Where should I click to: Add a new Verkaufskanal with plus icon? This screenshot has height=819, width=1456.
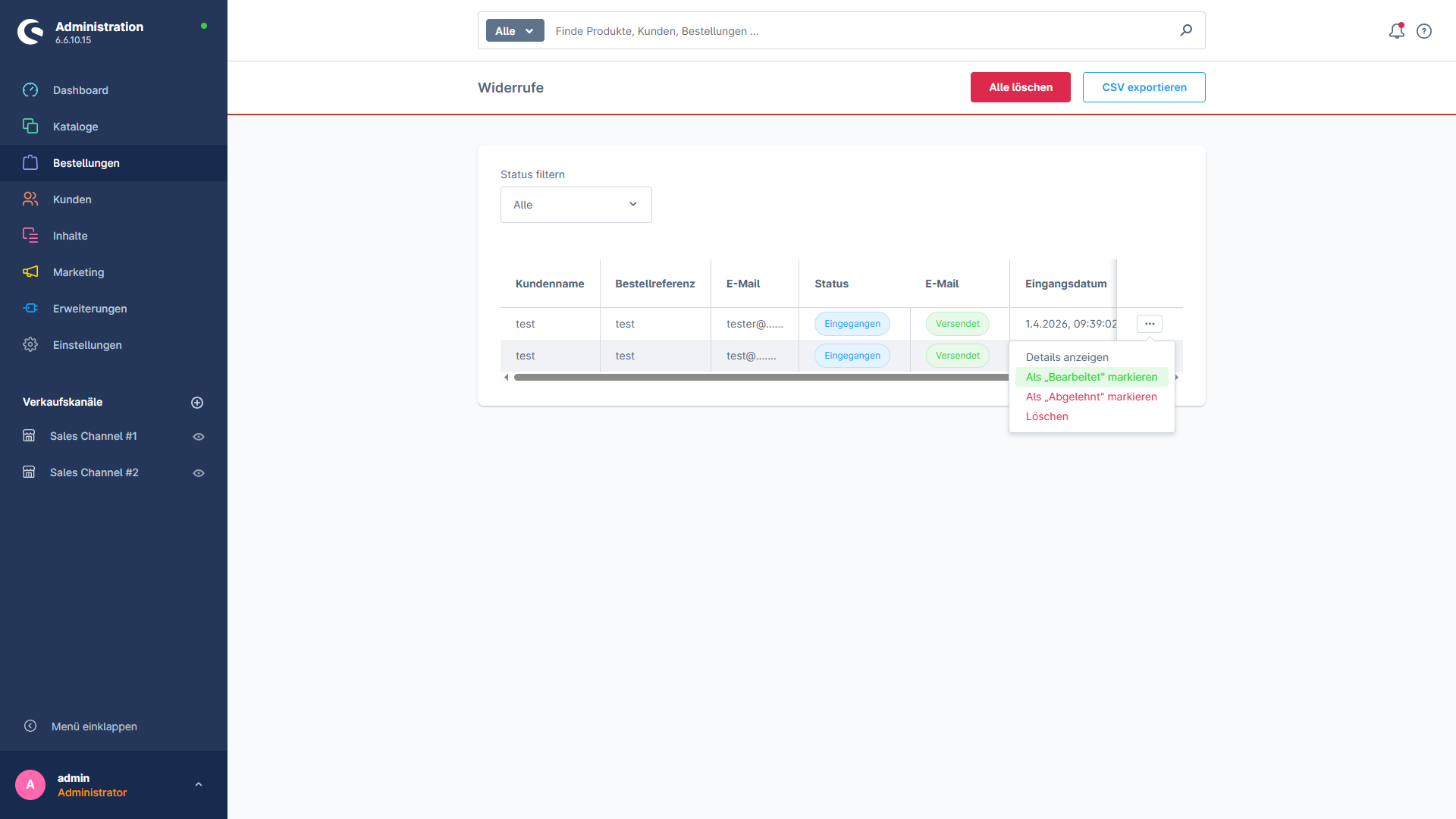(197, 403)
